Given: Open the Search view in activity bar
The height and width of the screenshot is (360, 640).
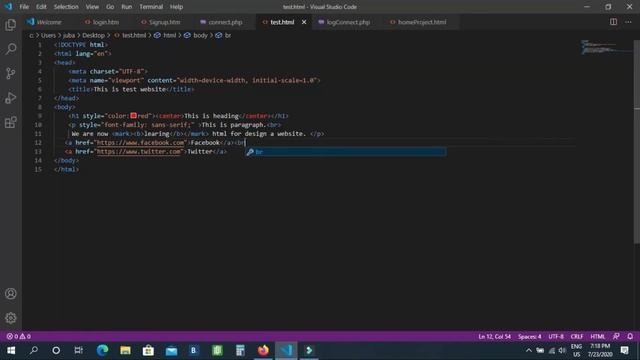Looking at the screenshot, I should pos(11,49).
